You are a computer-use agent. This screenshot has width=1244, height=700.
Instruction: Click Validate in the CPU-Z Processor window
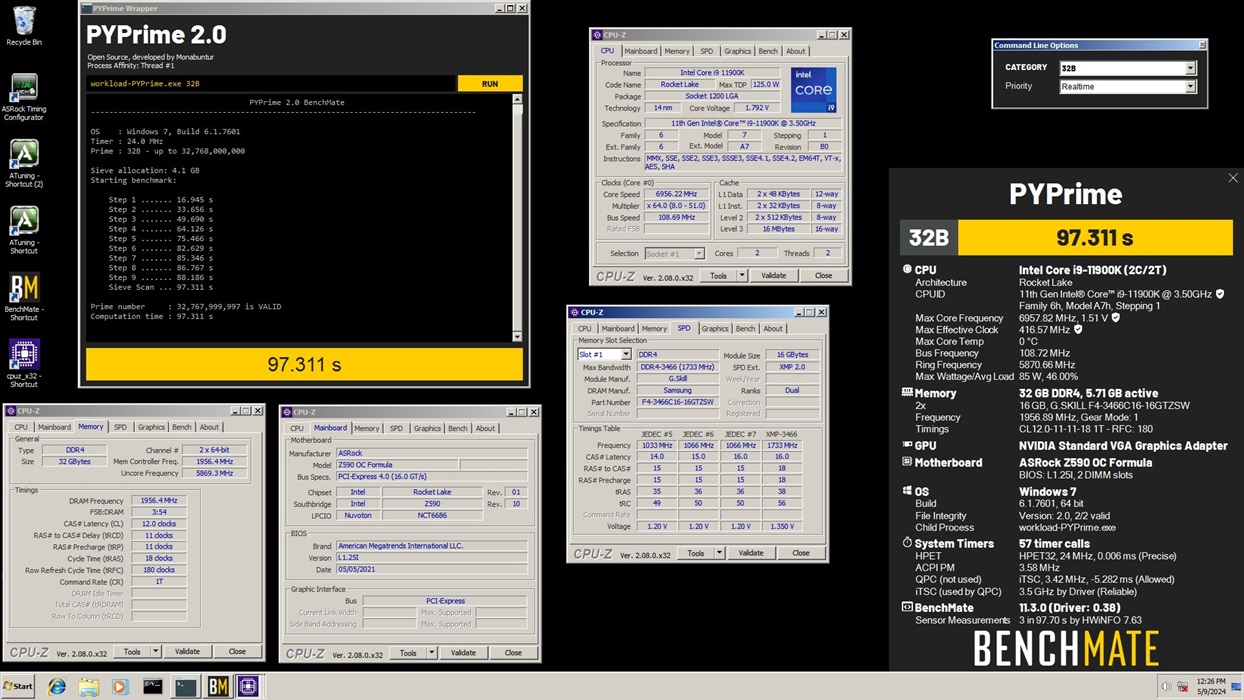(x=773, y=276)
